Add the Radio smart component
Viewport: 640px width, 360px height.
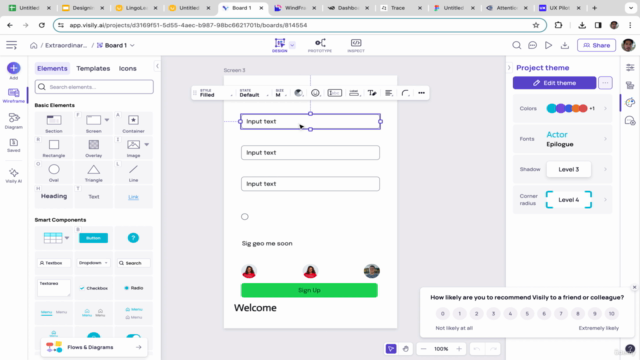pos(133,288)
